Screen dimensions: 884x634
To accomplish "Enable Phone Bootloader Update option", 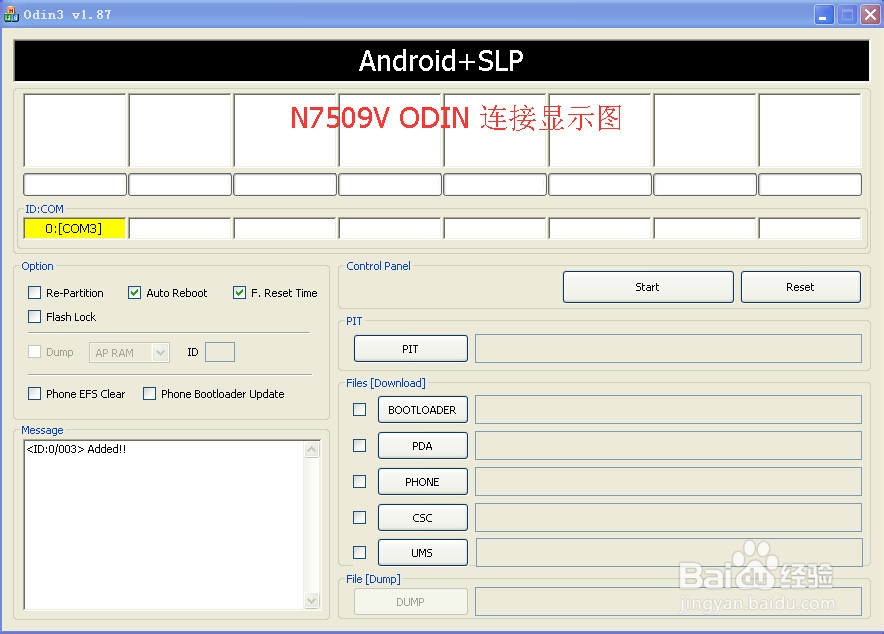I will [x=149, y=393].
